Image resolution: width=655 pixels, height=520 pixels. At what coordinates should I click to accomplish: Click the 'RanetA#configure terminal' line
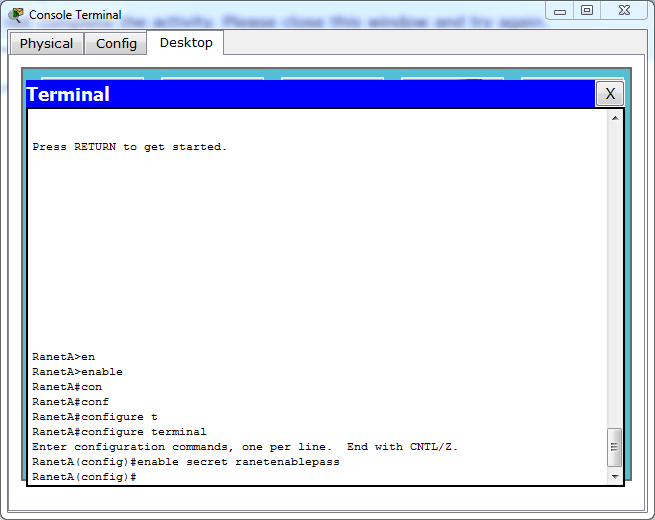point(119,432)
